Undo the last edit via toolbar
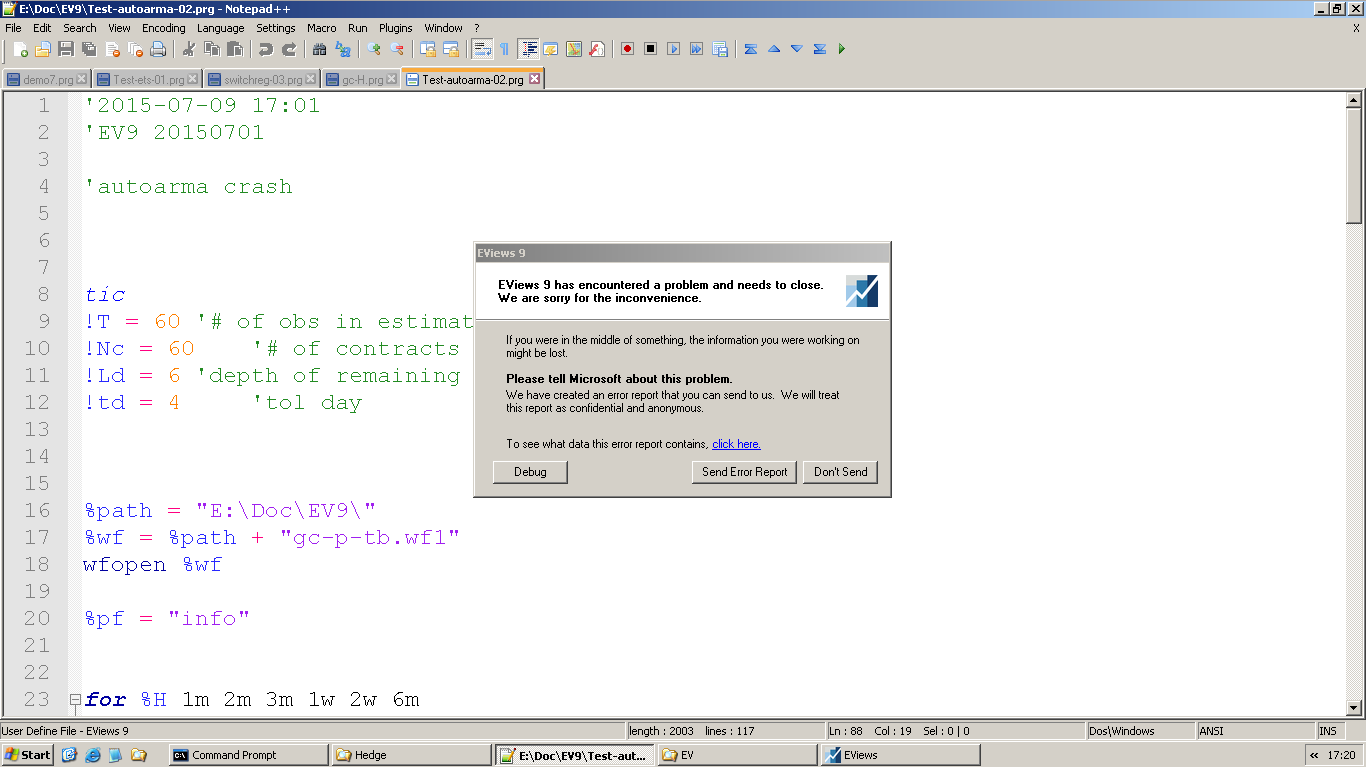Image resolution: width=1366 pixels, height=768 pixels. point(266,49)
